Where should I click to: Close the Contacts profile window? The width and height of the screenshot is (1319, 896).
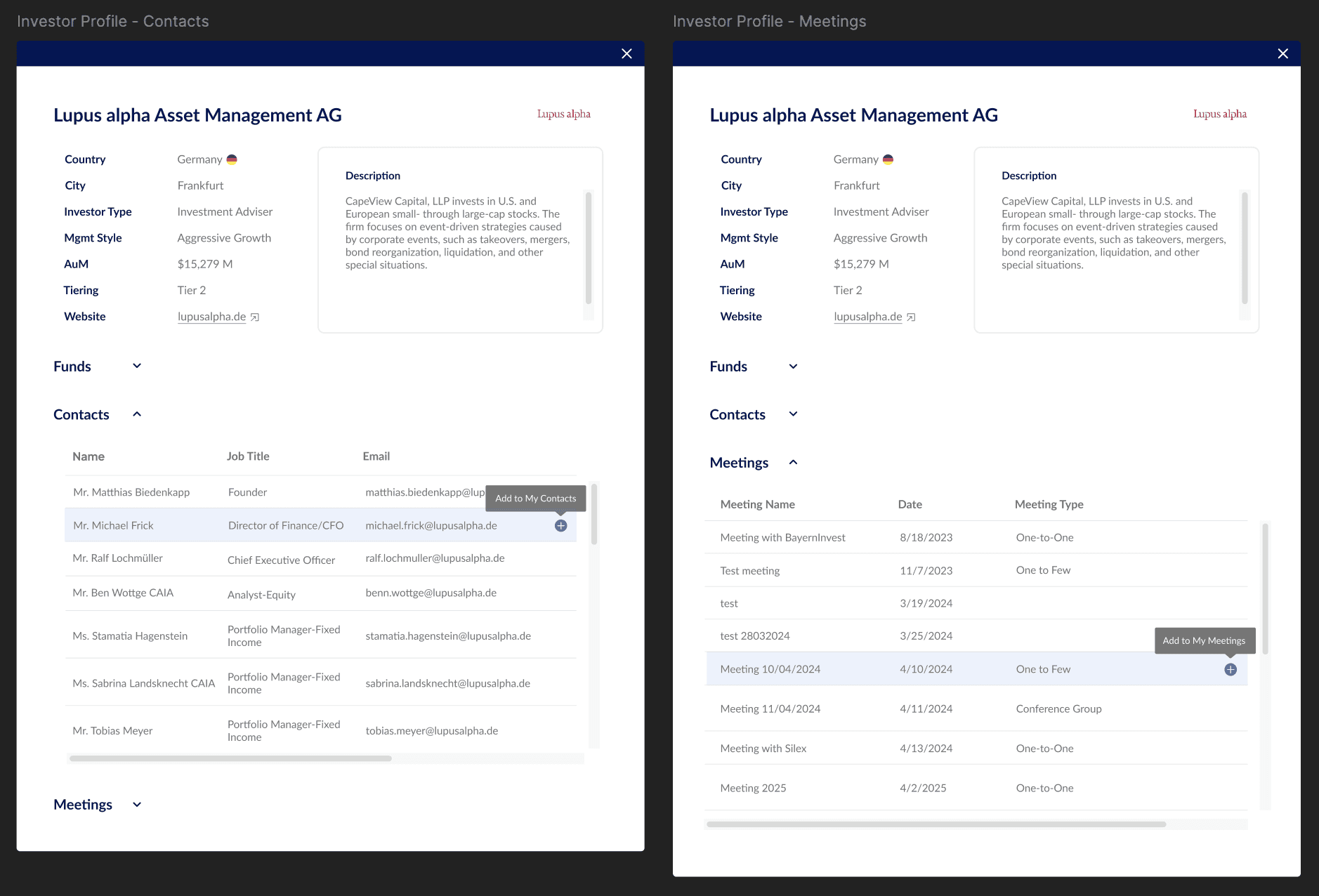click(626, 54)
